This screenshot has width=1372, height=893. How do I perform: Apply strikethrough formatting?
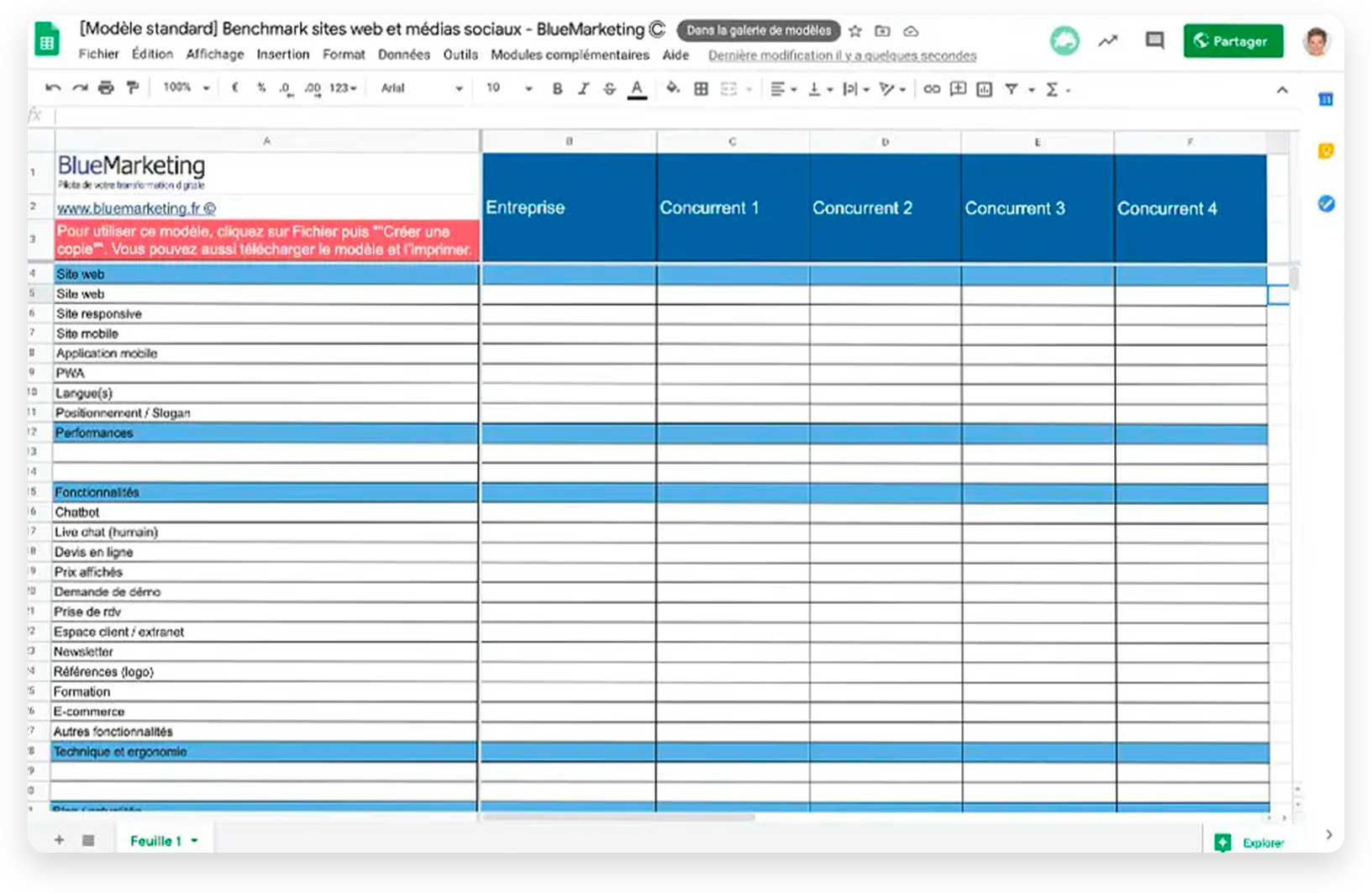[609, 87]
